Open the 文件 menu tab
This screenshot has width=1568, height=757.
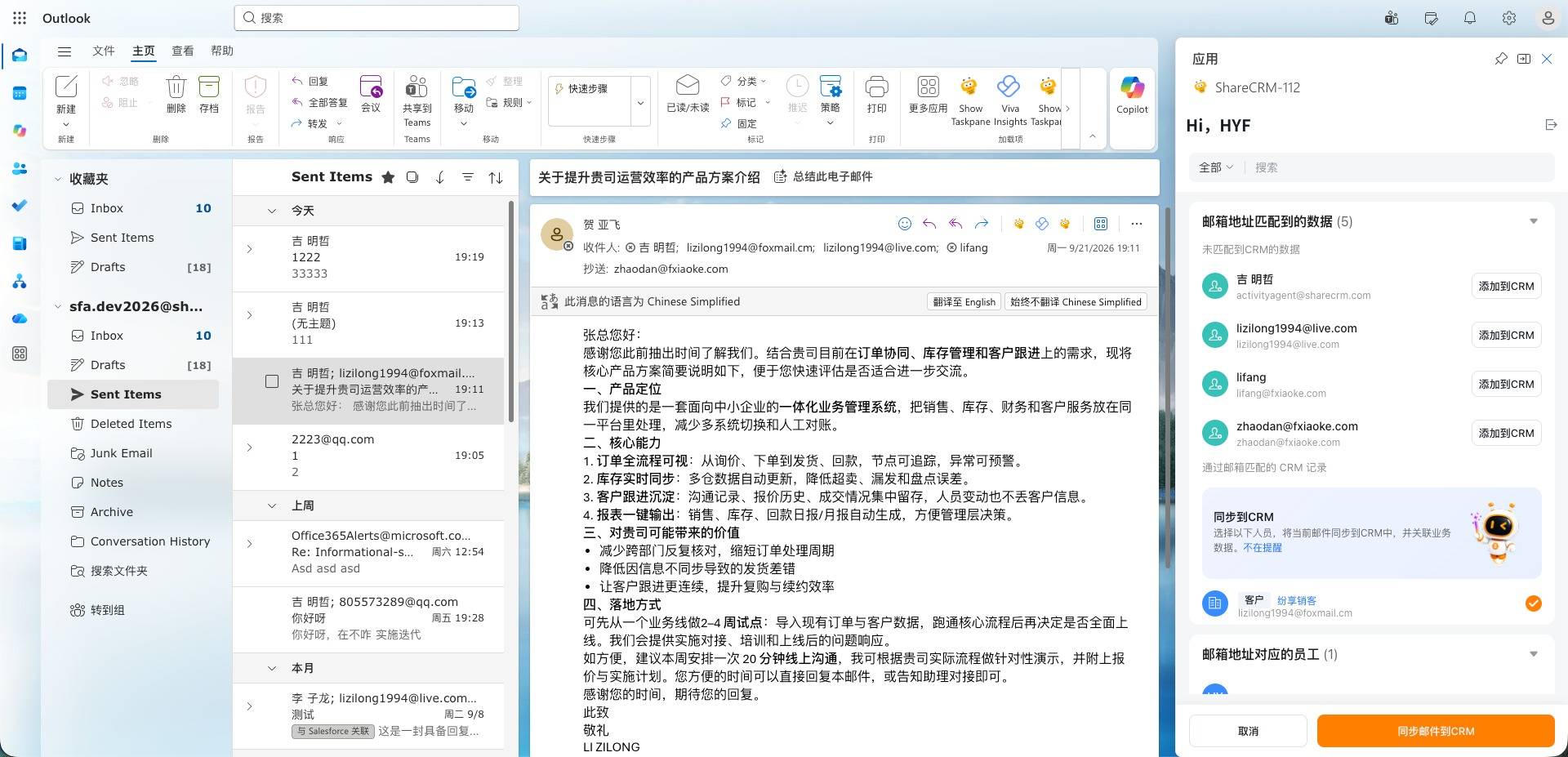pos(104,51)
